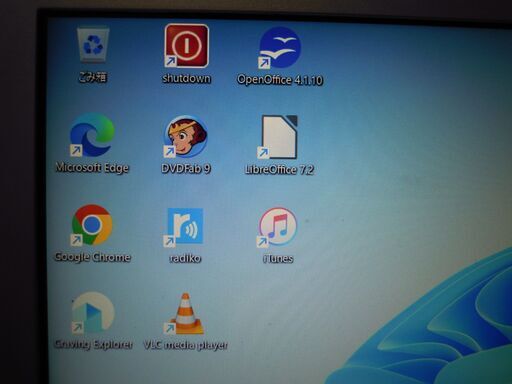Select the LibreOffice 7.2 document icon

coord(278,137)
